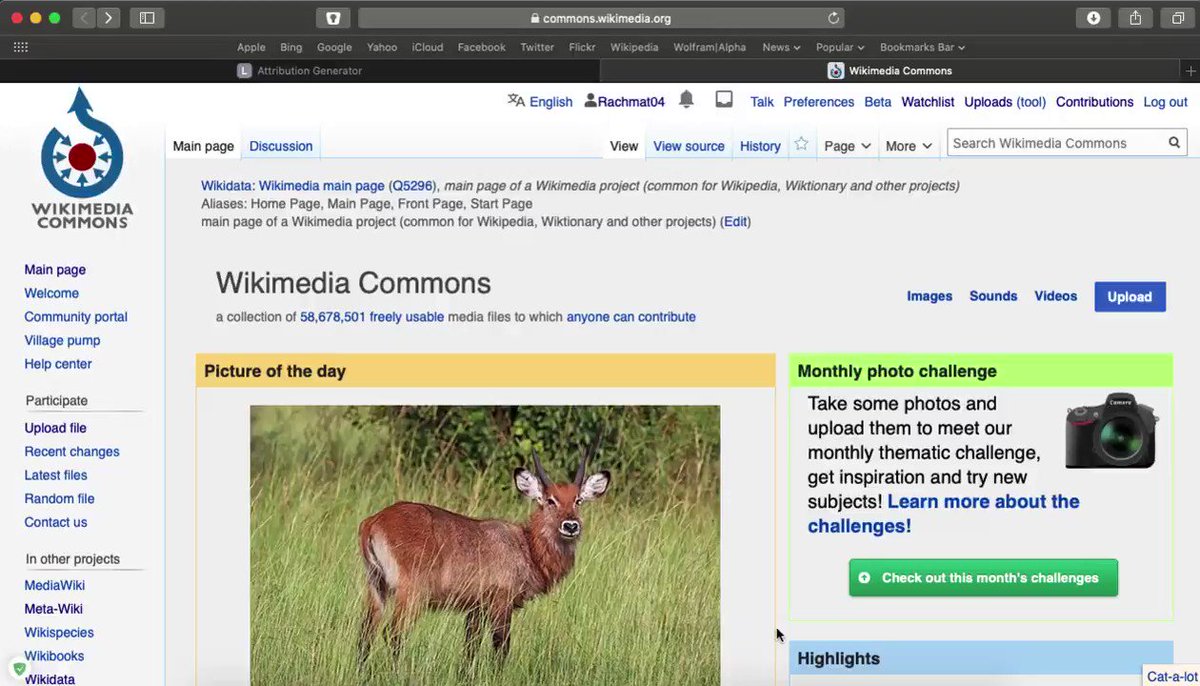Screen dimensions: 1200x686
Task: Open the green shield icon in corner
Action: click(x=18, y=667)
